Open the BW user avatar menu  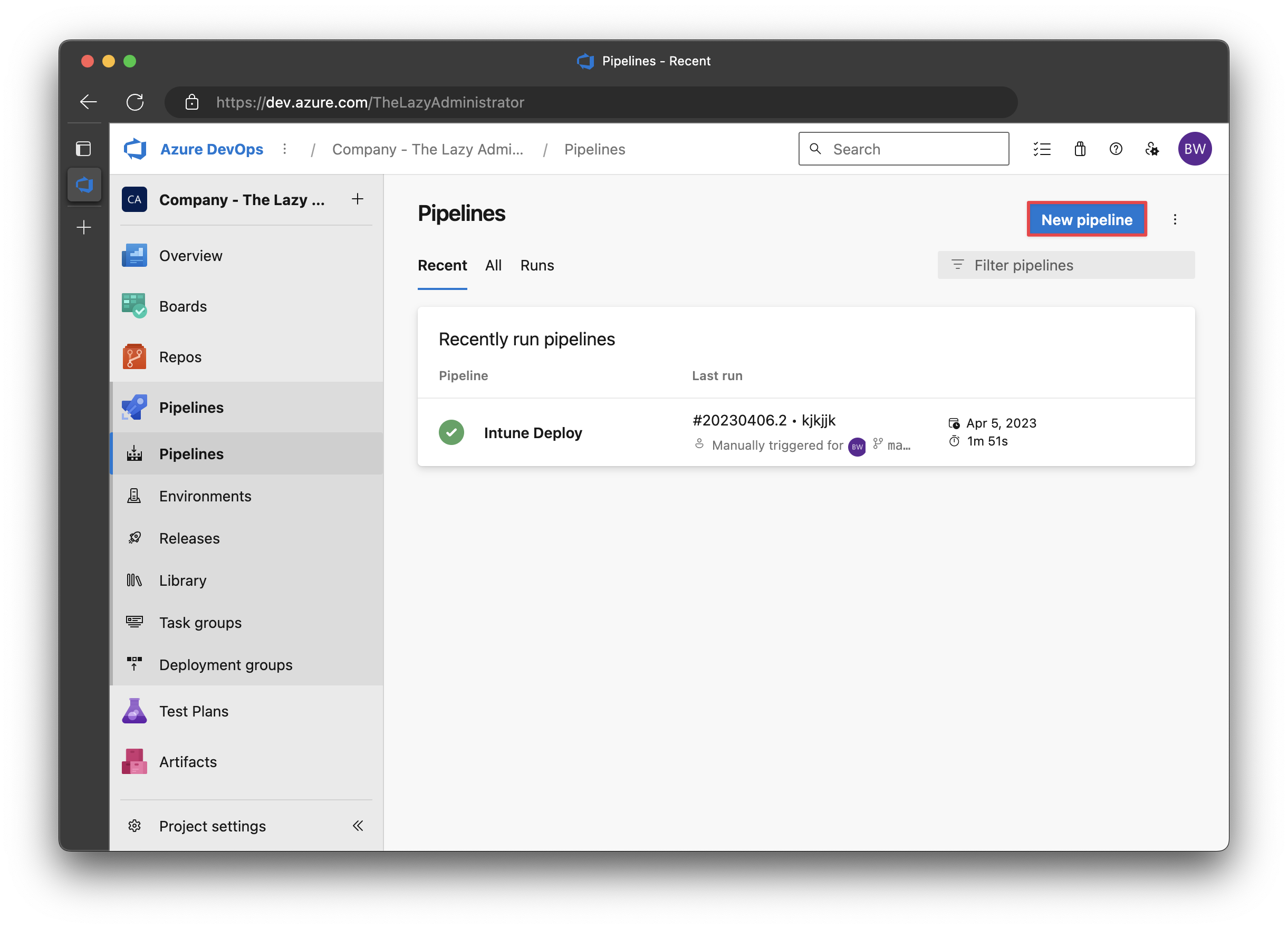coord(1194,149)
